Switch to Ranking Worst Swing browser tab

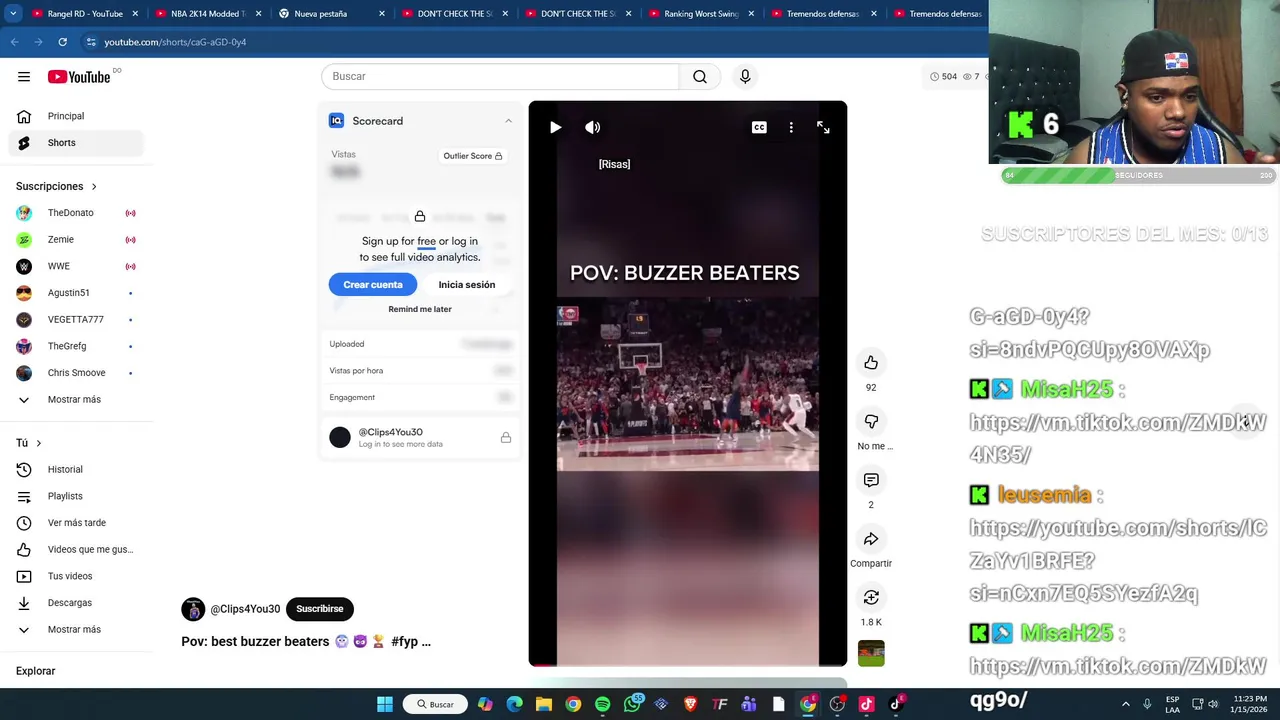point(700,14)
